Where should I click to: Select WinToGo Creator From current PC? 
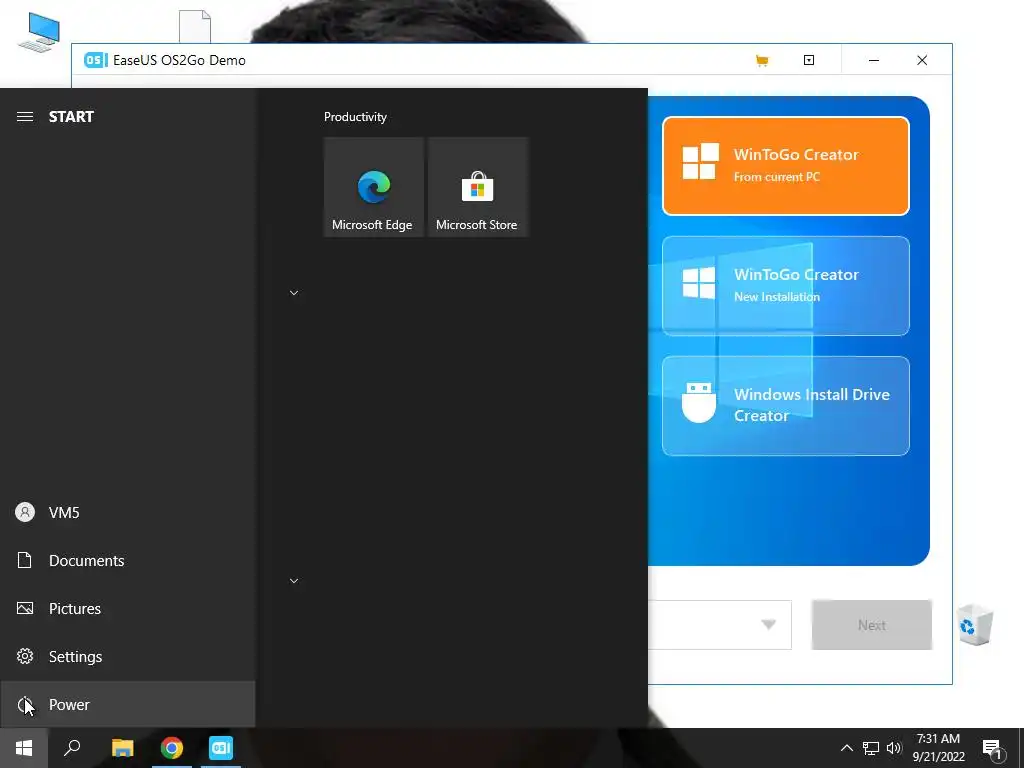(x=786, y=166)
